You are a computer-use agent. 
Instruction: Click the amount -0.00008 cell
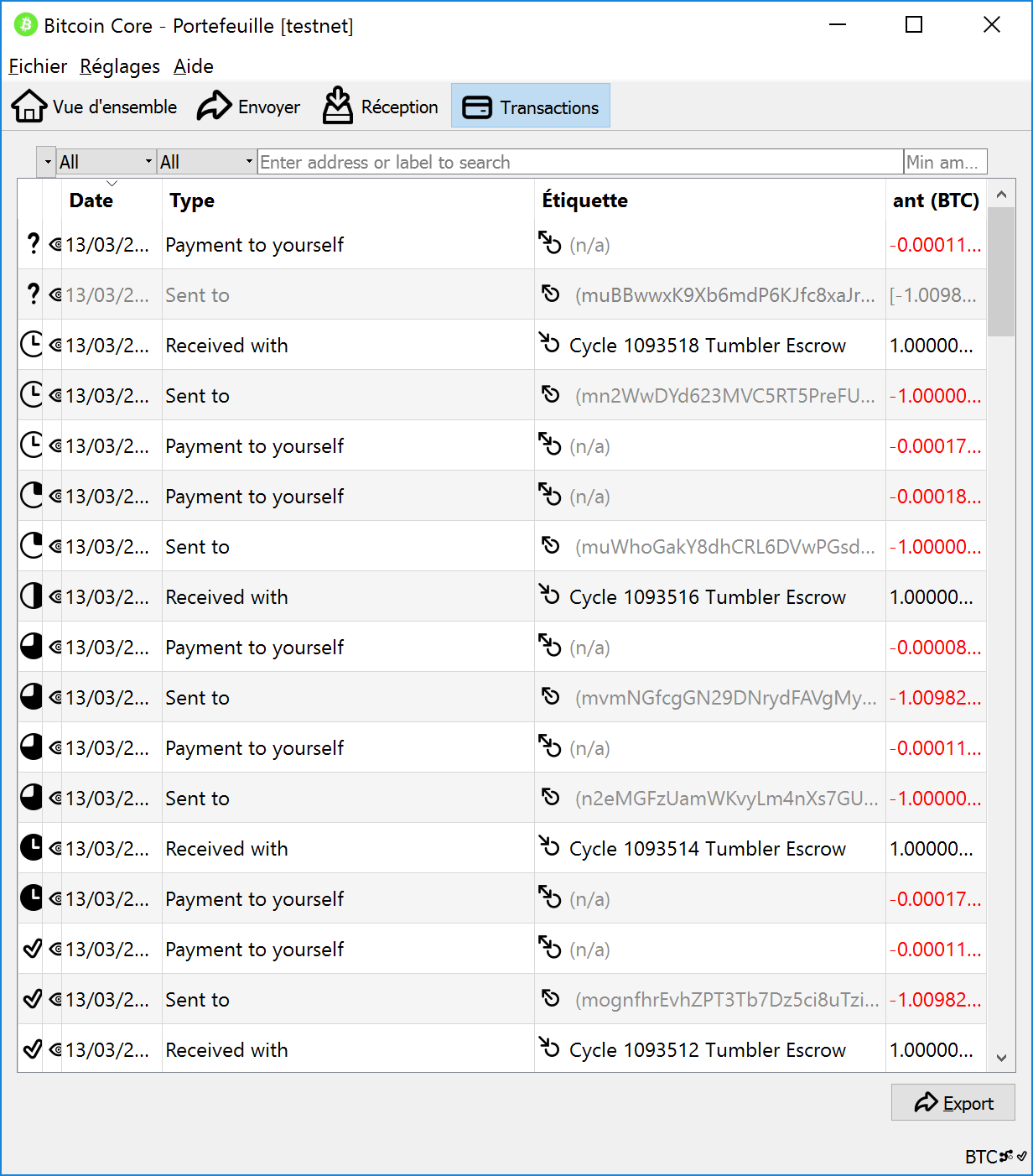935,648
